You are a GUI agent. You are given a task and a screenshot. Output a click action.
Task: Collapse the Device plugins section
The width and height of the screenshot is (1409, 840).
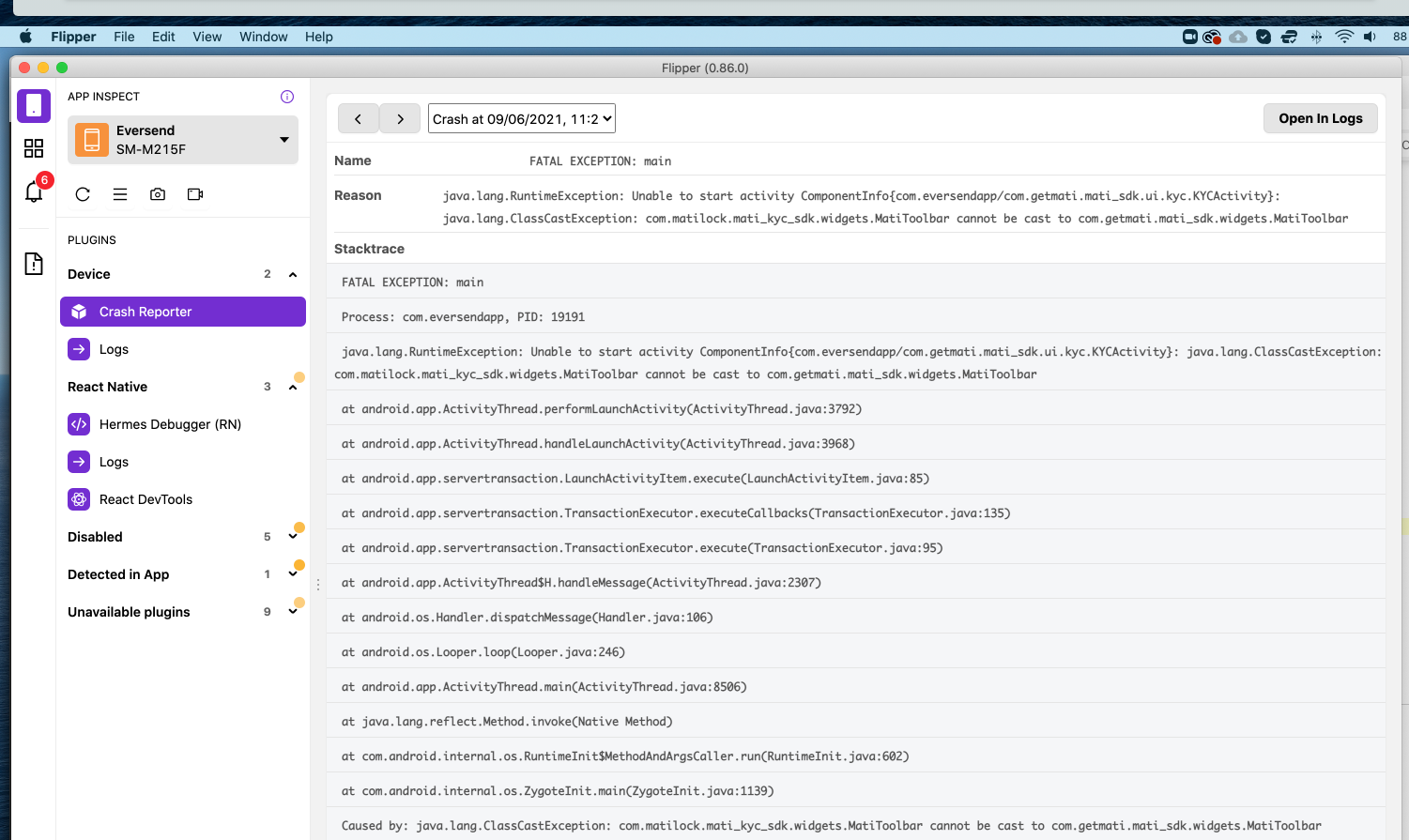(x=292, y=273)
